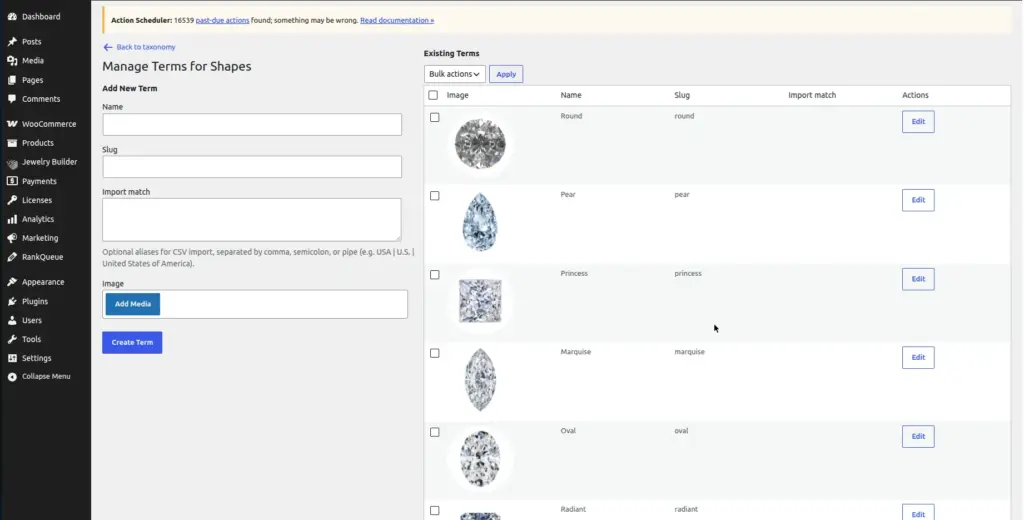Click the Apply bulk action button
The height and width of the screenshot is (520, 1024).
coord(506,74)
